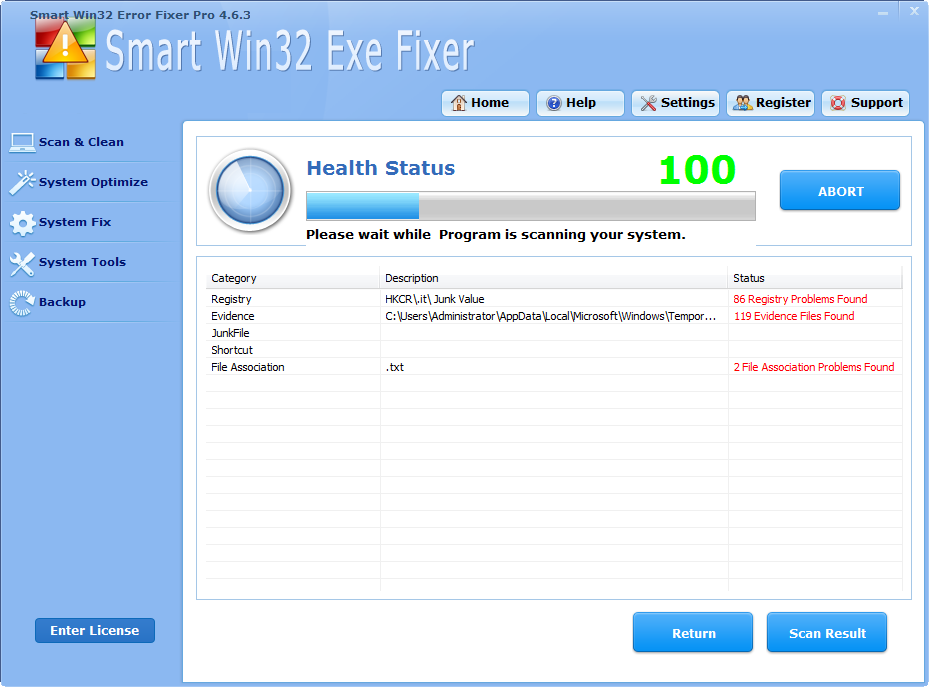
Task: Switch to the Home page
Action: click(485, 102)
